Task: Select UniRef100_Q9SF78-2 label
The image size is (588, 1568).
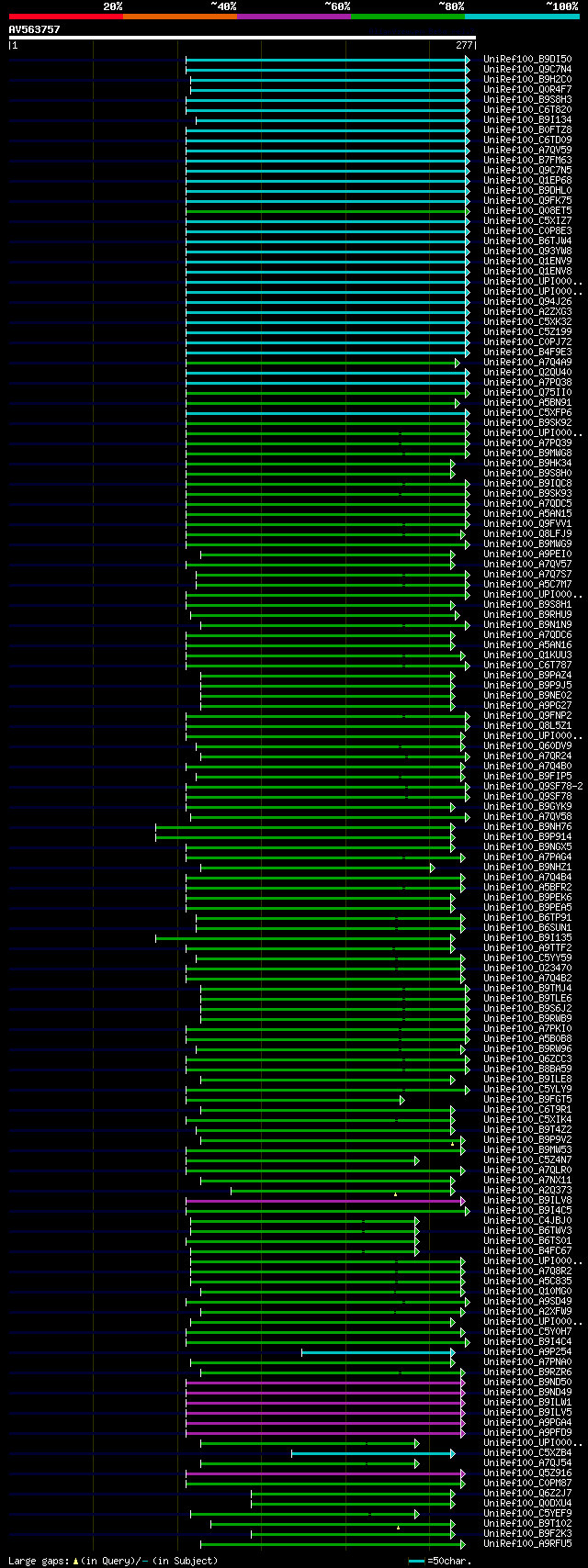Action: (533, 787)
